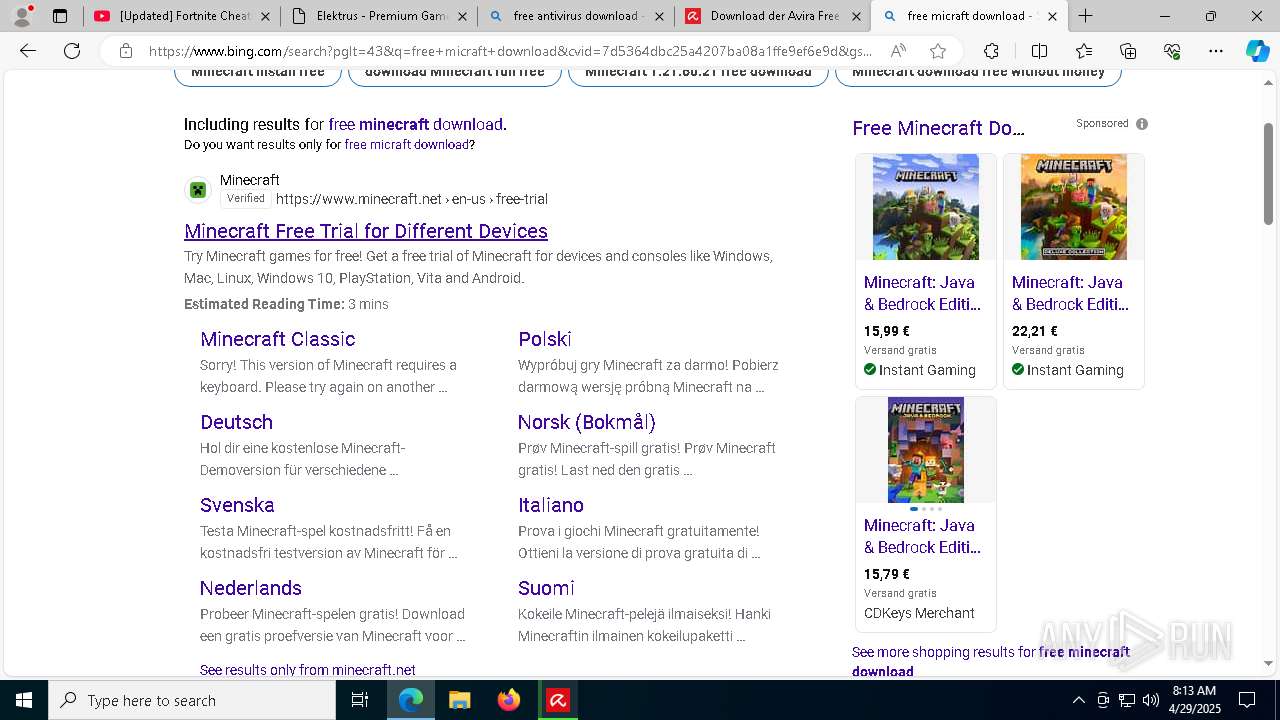Open Browser essentials heart icon
This screenshot has height=720, width=1280.
click(1172, 51)
